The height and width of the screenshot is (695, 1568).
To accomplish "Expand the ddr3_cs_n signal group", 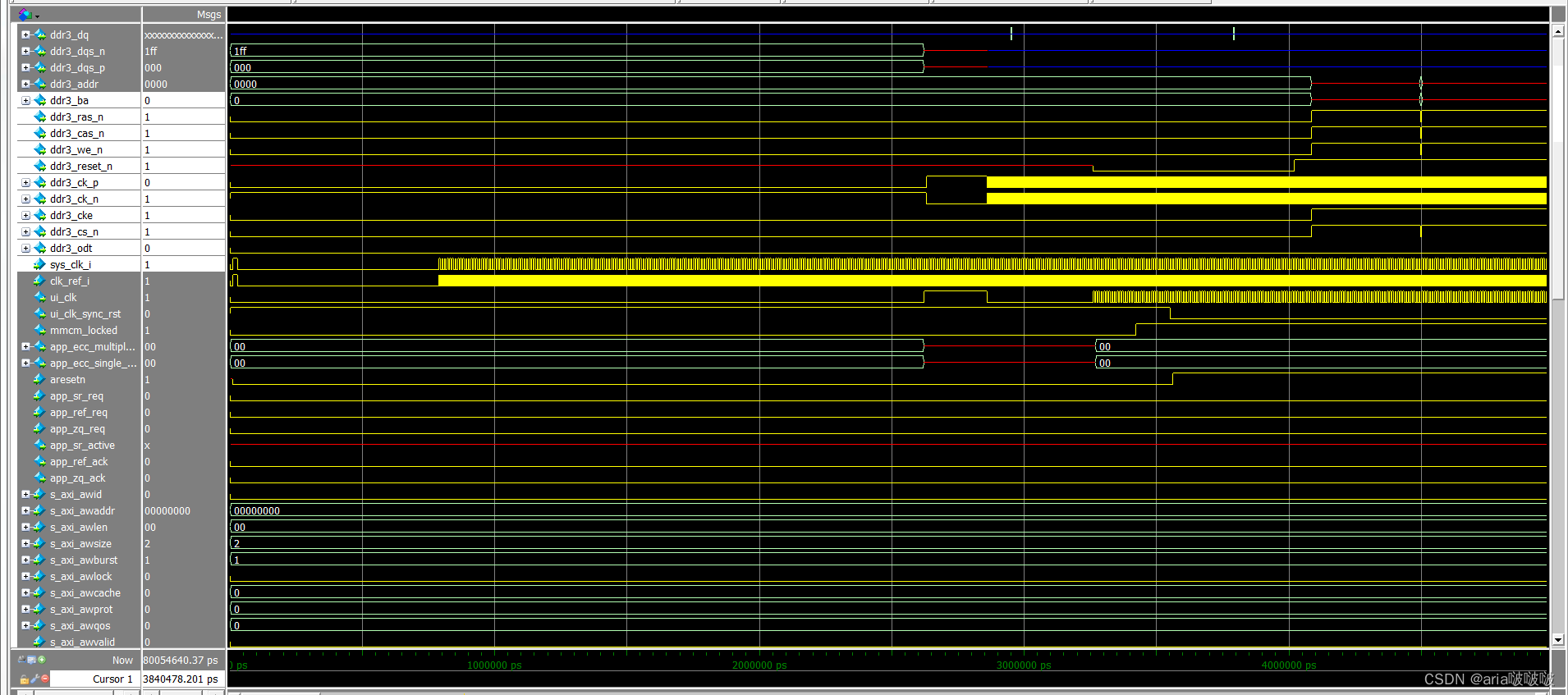I will (25, 231).
